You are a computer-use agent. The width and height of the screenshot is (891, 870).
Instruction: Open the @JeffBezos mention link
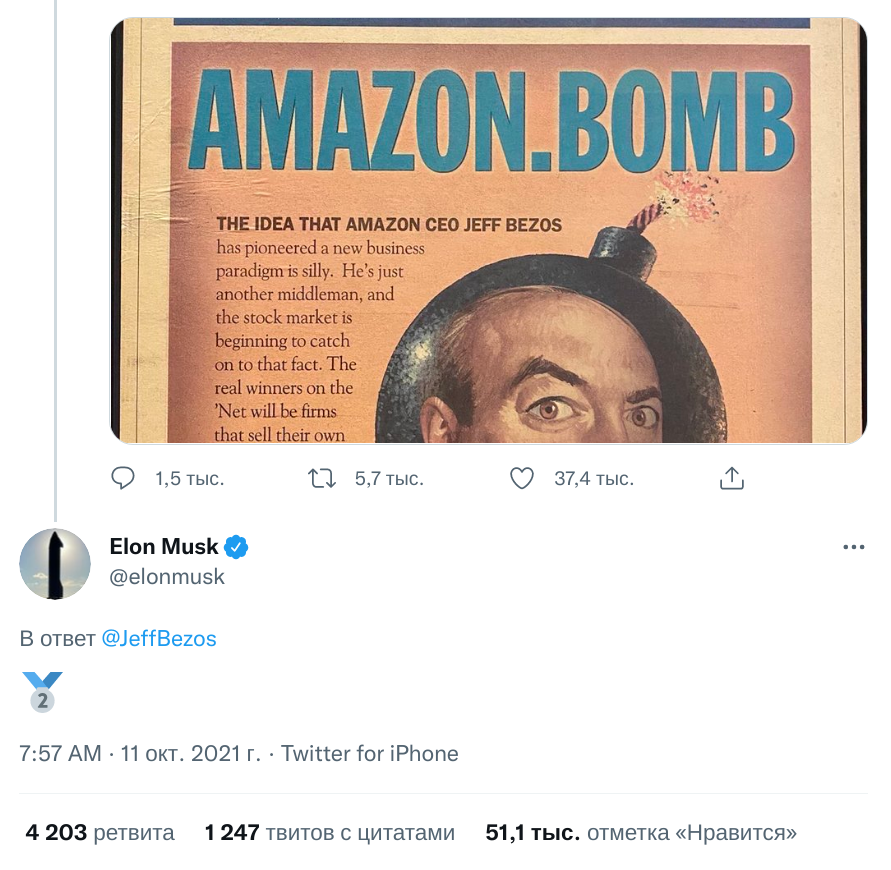pos(159,638)
